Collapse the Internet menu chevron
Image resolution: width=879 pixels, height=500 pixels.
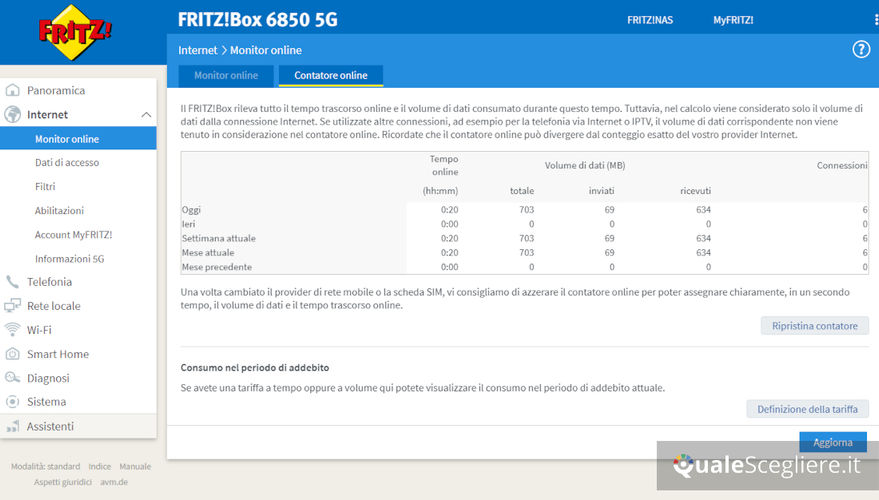[146, 114]
